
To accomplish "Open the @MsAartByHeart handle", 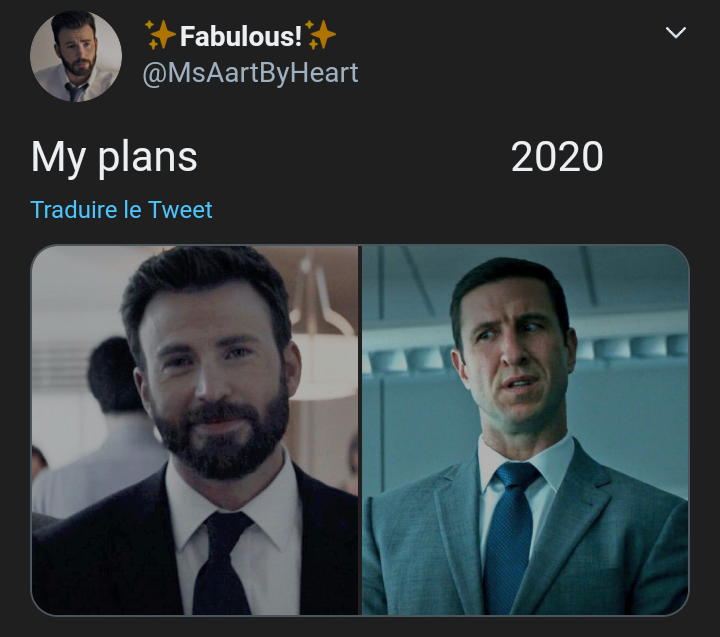I will click(251, 73).
